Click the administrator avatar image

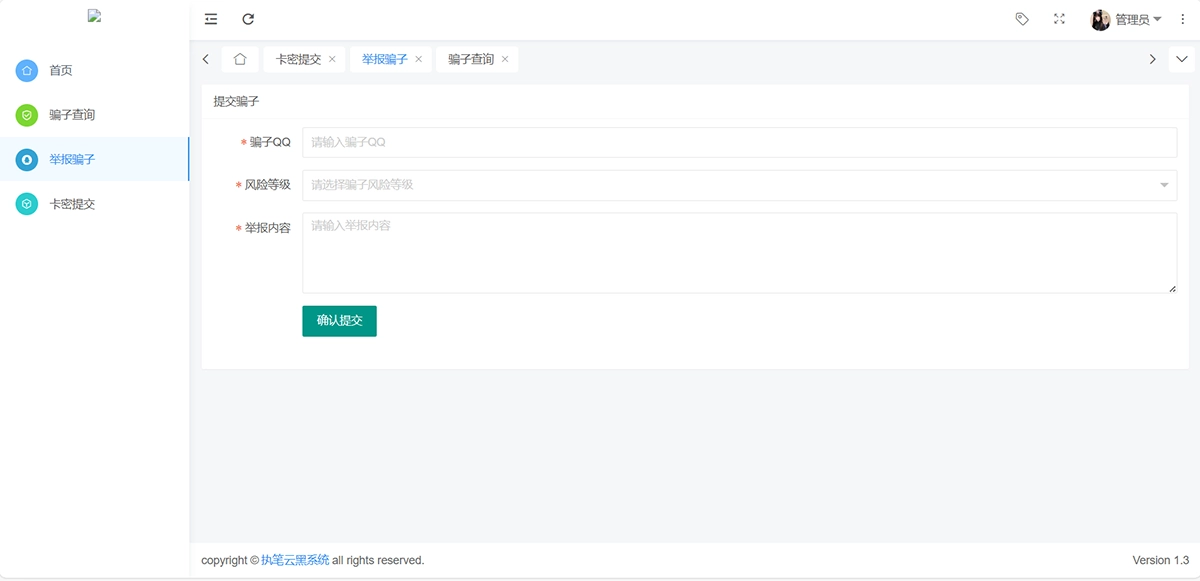(1100, 20)
